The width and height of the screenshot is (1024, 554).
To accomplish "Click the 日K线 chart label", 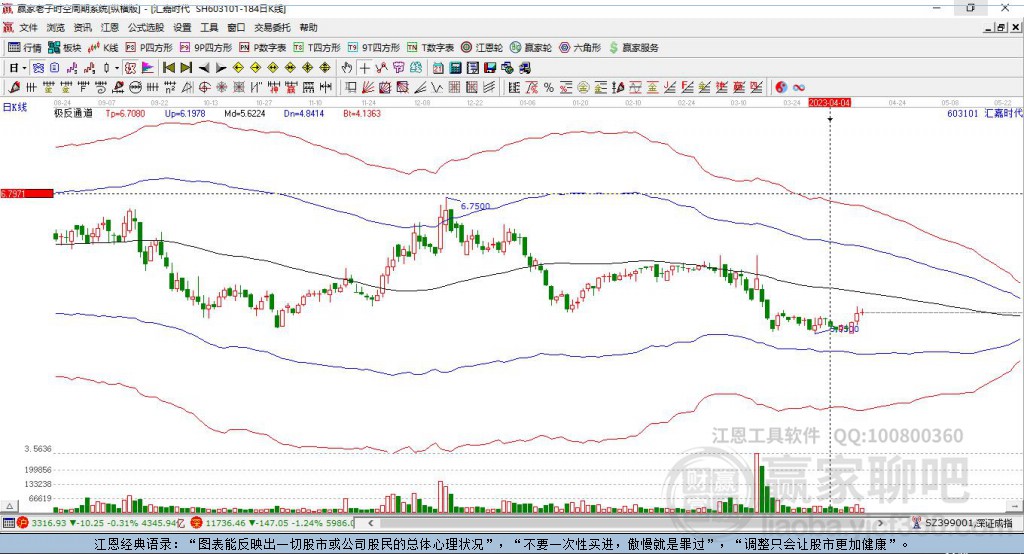I will 14,107.
